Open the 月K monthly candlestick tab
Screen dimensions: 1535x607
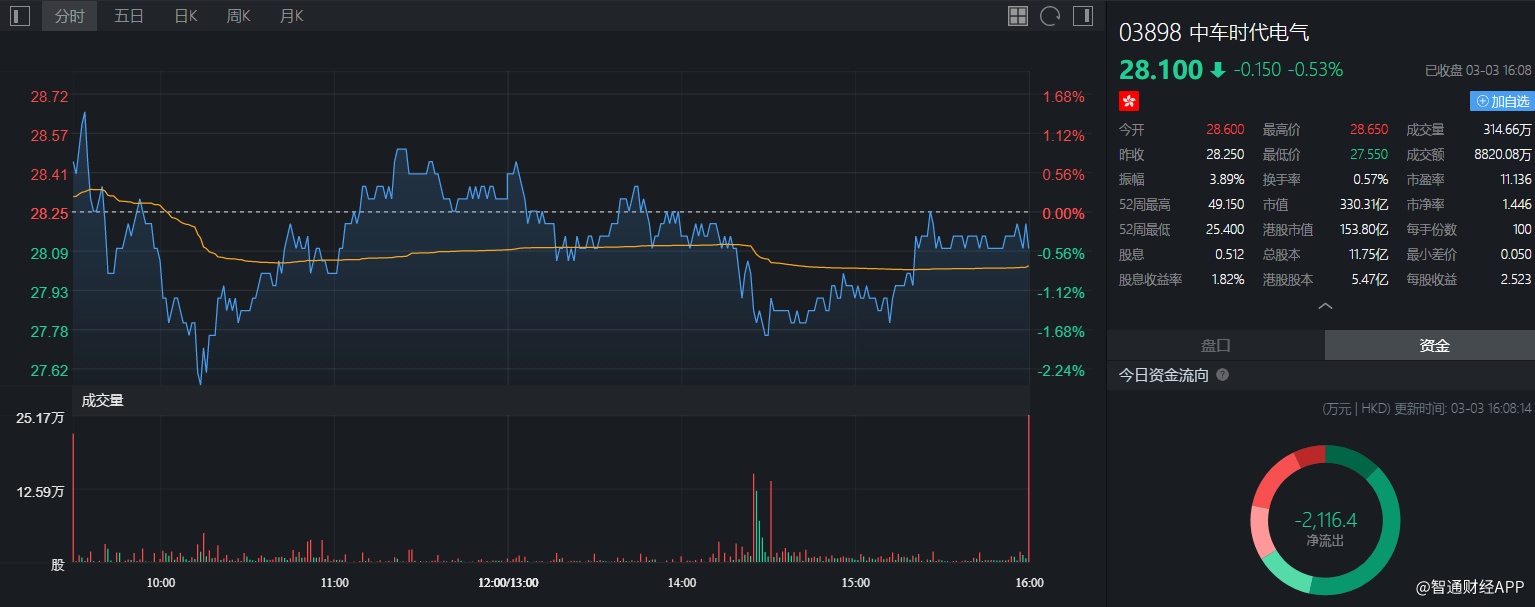tap(292, 16)
